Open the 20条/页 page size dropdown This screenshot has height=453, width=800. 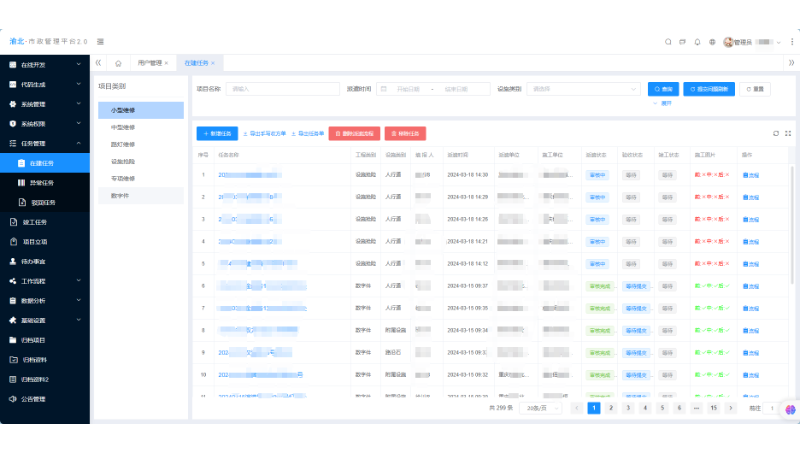click(x=541, y=408)
